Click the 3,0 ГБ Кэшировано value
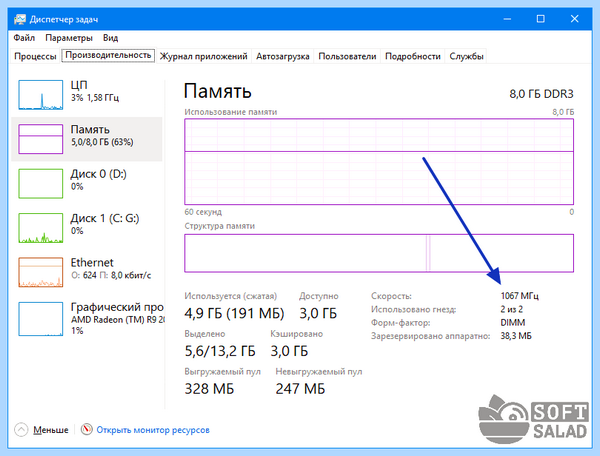This screenshot has height=456, width=600. (x=289, y=351)
